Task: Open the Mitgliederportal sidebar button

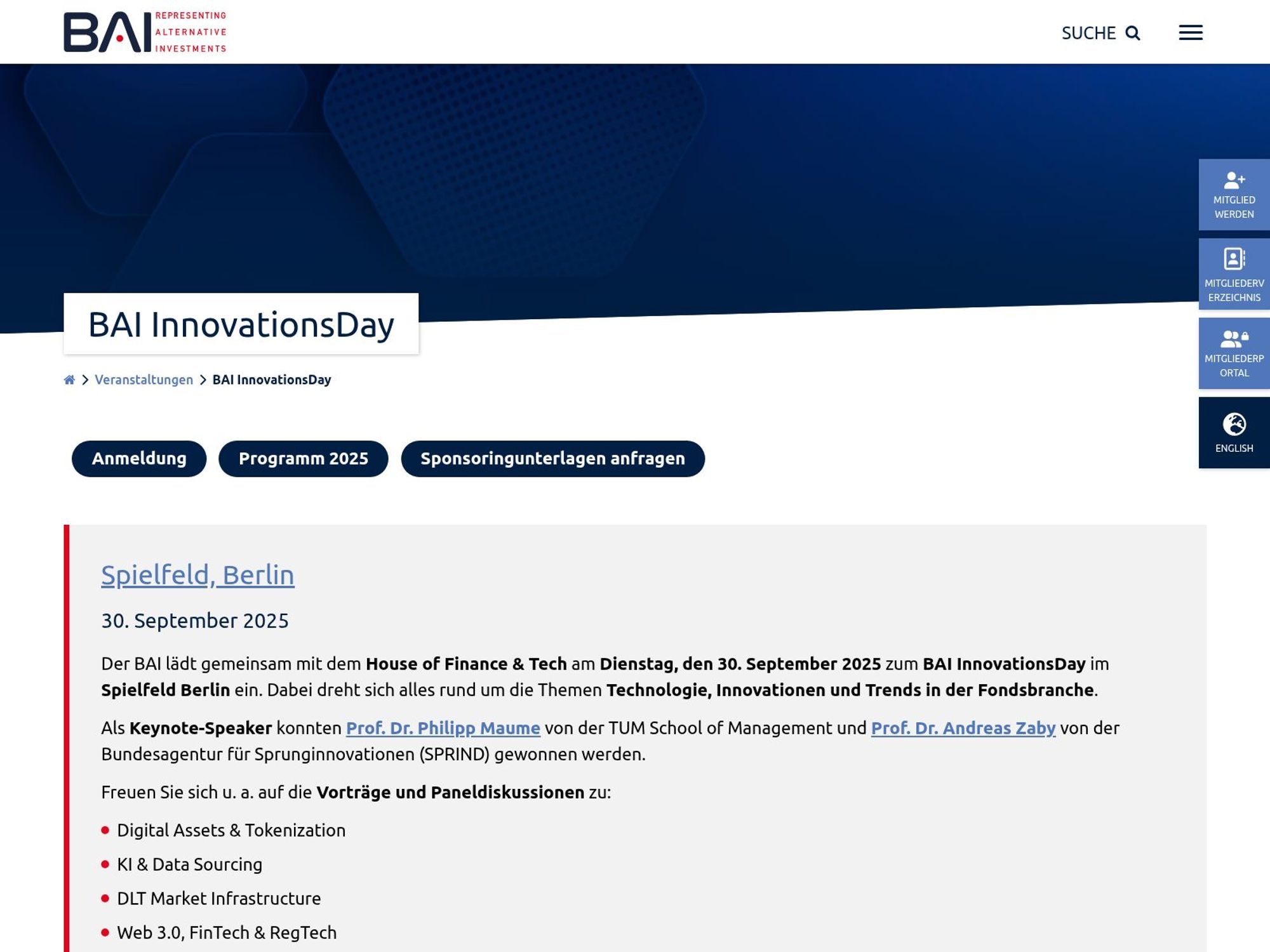Action: click(1234, 353)
